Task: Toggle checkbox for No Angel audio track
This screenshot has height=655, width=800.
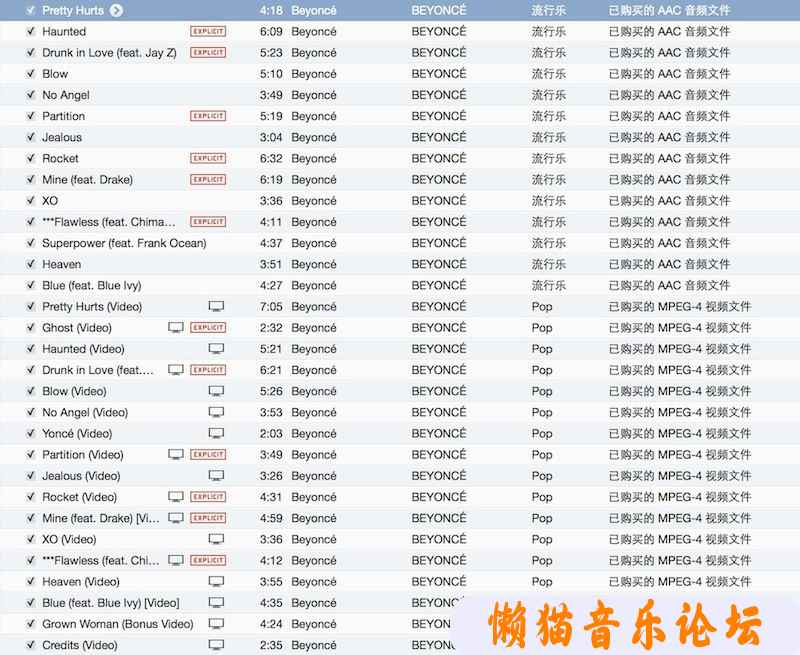Action: pyautogui.click(x=31, y=95)
